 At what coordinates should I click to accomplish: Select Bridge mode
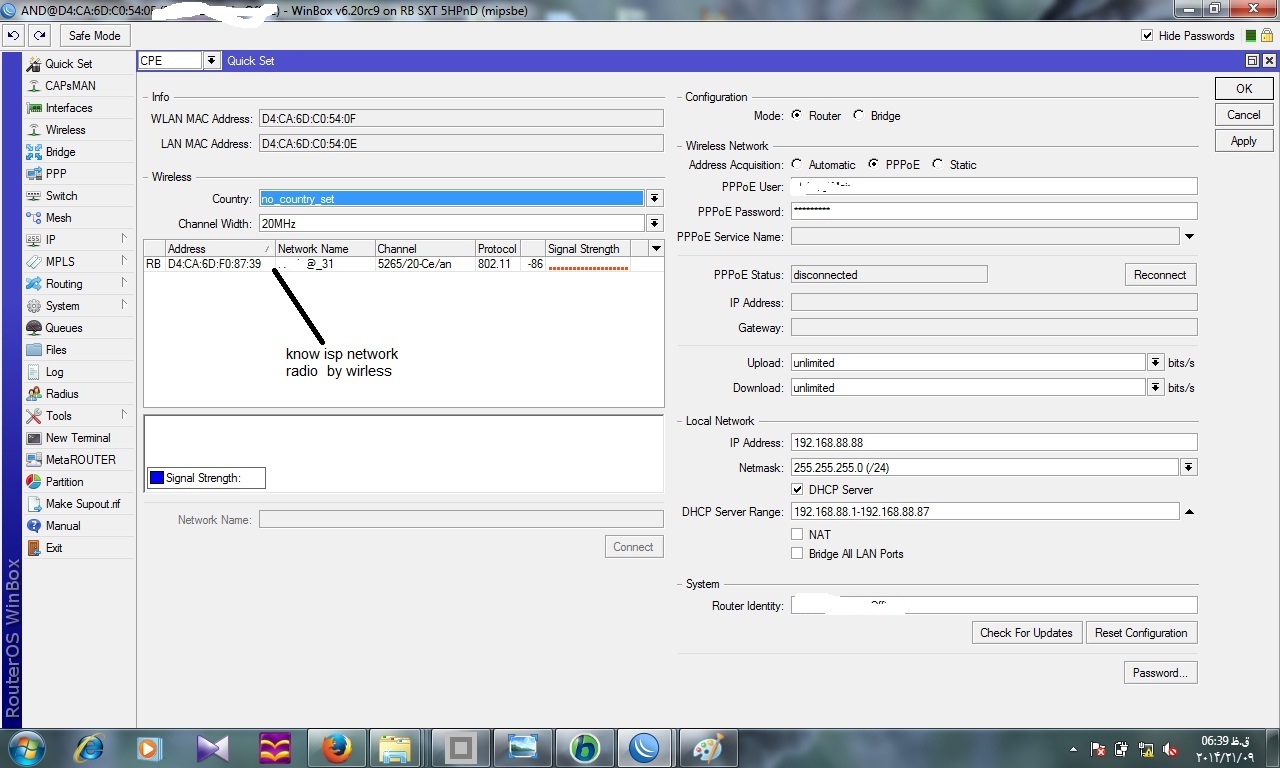[858, 115]
